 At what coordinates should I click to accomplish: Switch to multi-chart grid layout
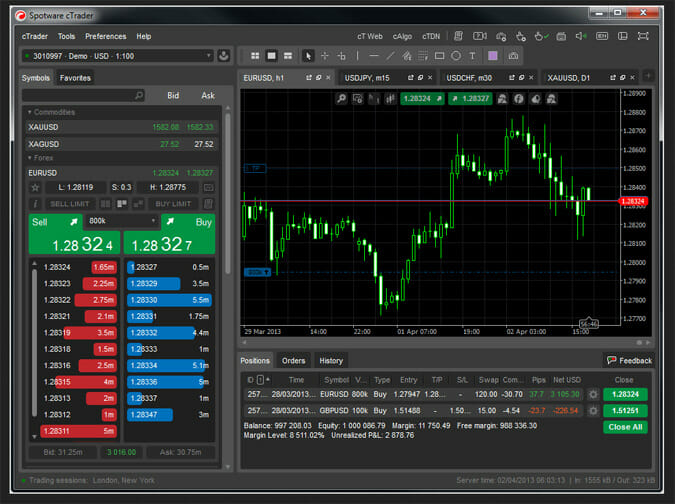255,56
